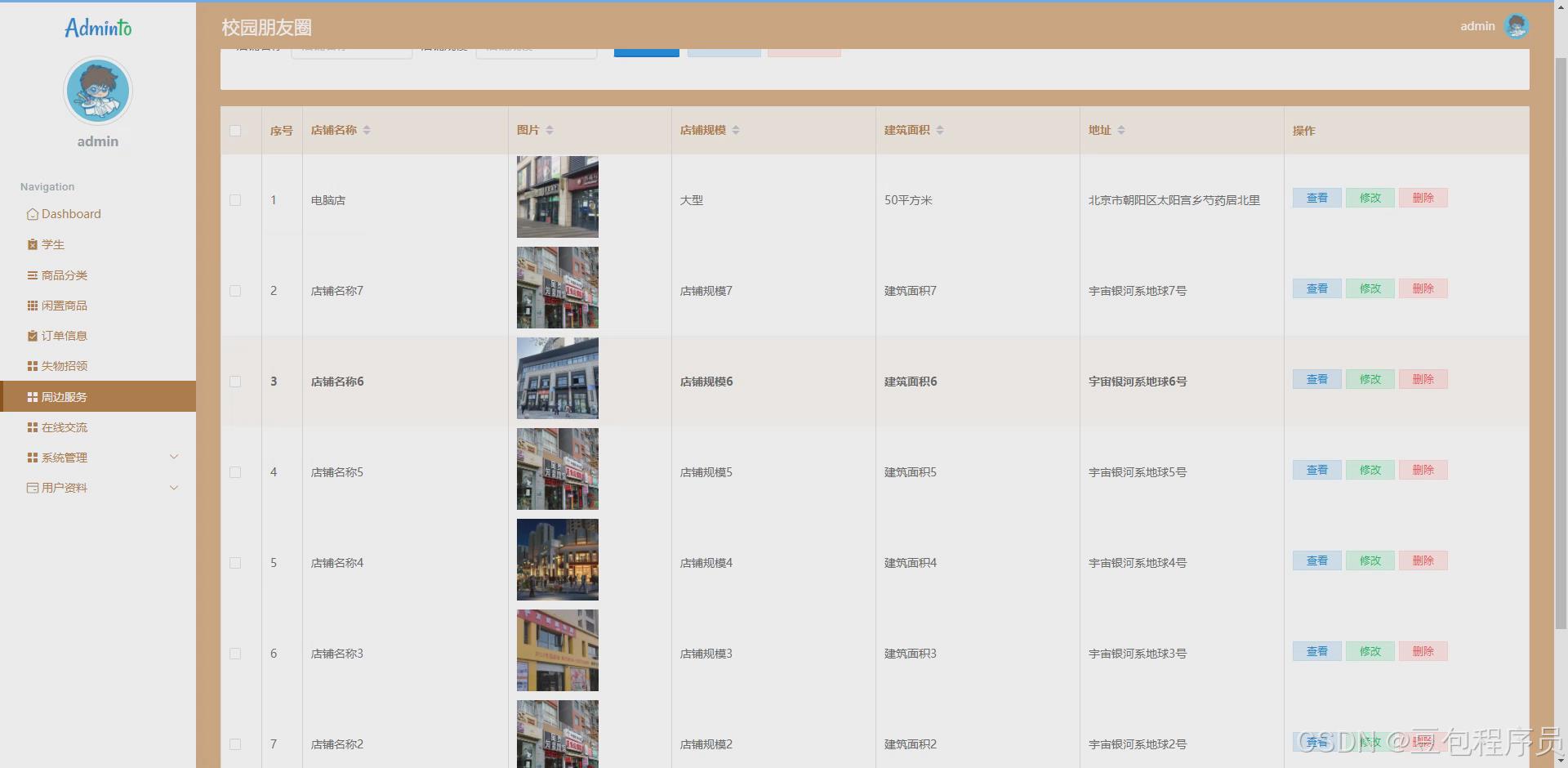The width and height of the screenshot is (1568, 768).
Task: Click the 周边服务 grid icon
Action: point(33,397)
